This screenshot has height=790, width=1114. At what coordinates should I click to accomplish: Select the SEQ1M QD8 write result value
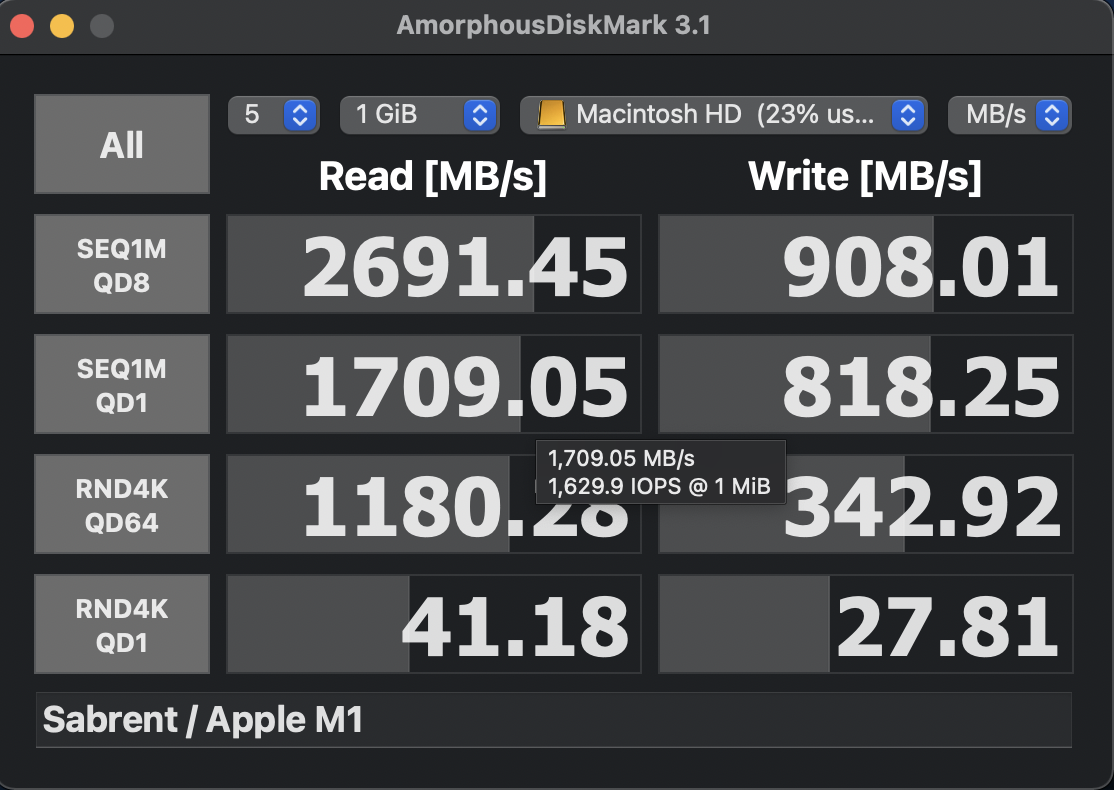pyautogui.click(x=866, y=263)
